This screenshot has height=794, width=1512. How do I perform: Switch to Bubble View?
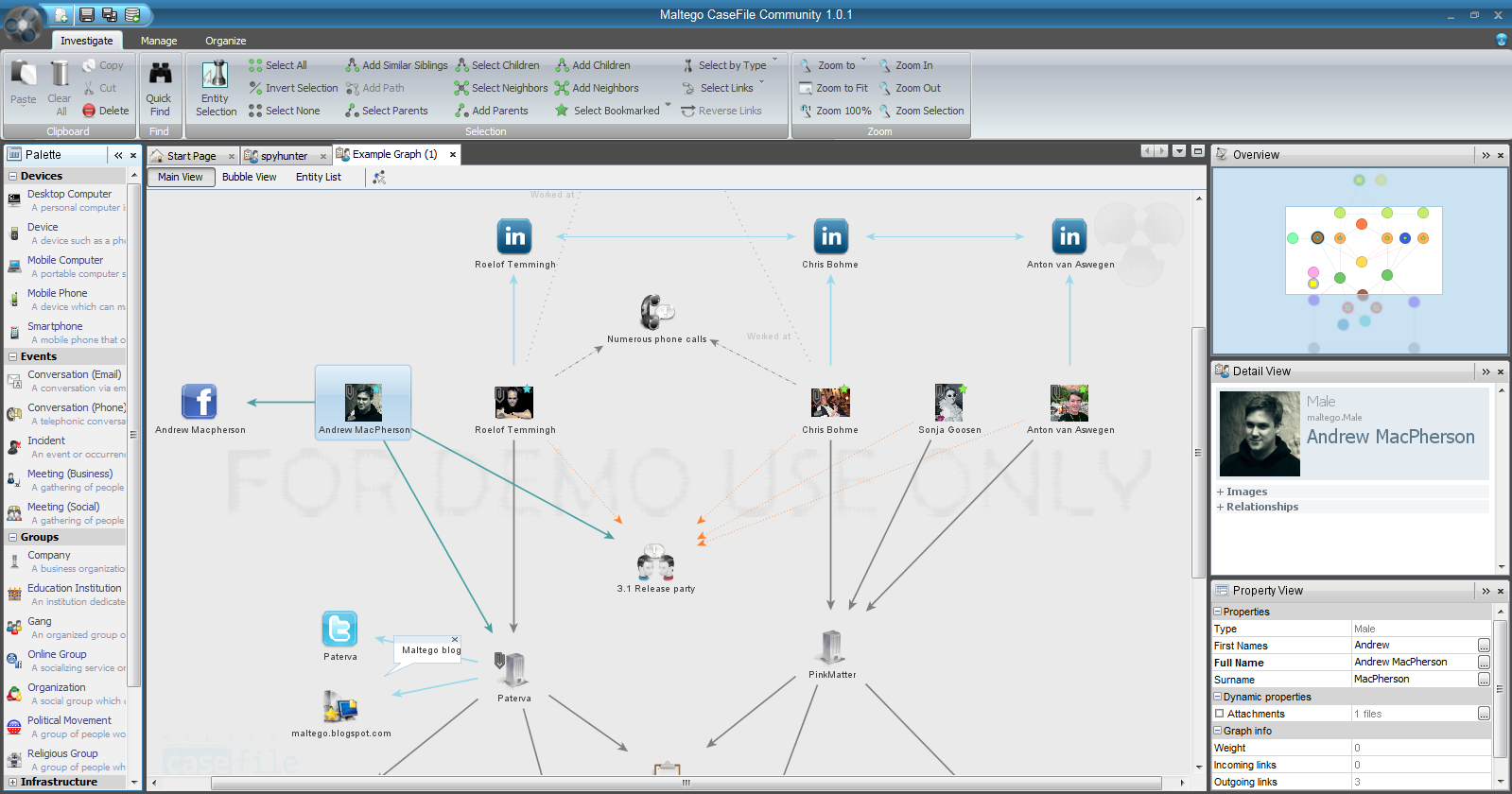tap(250, 177)
